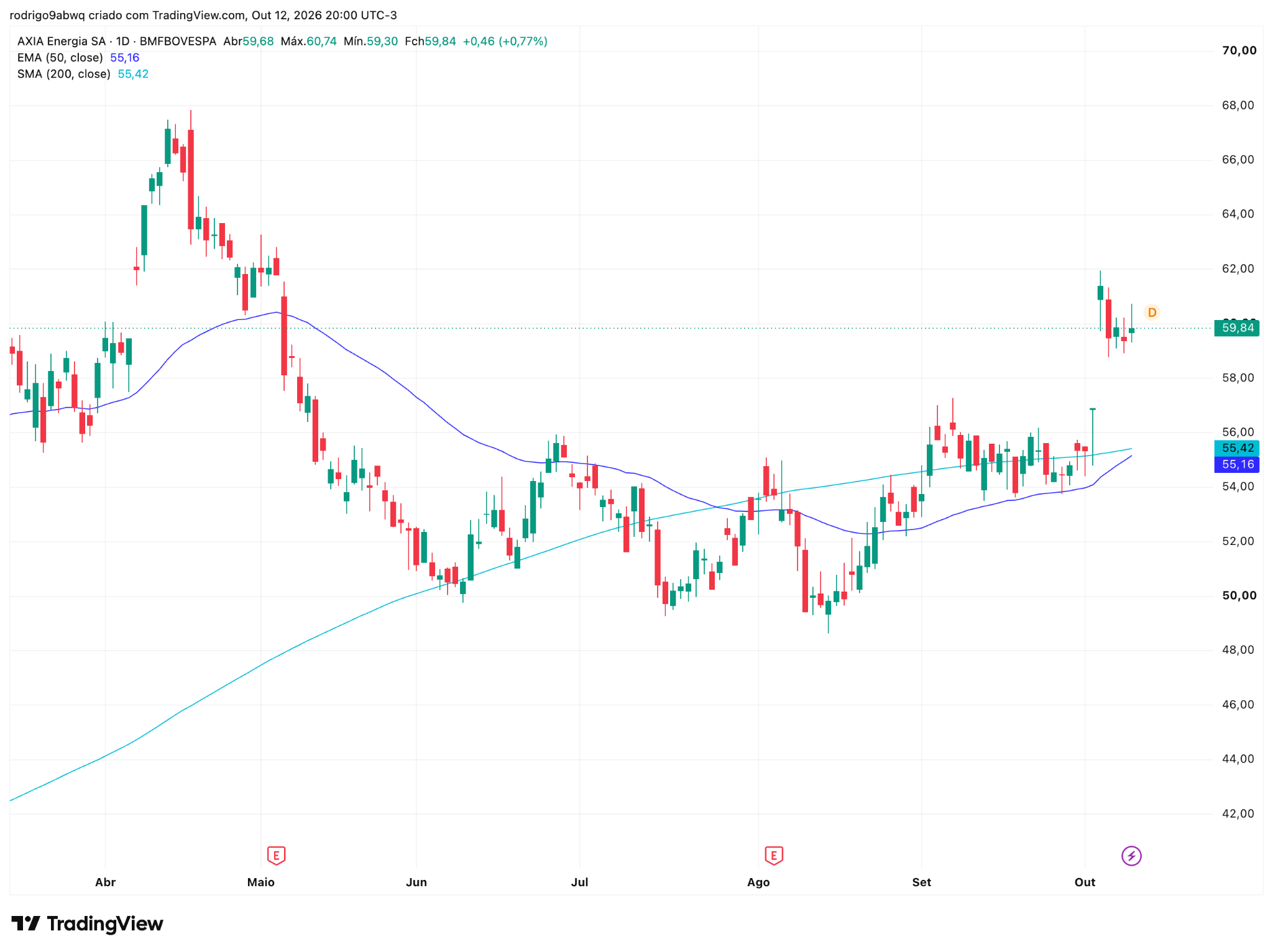The height and width of the screenshot is (952, 1273).
Task: Click the 'Out' time axis label
Action: [1085, 882]
